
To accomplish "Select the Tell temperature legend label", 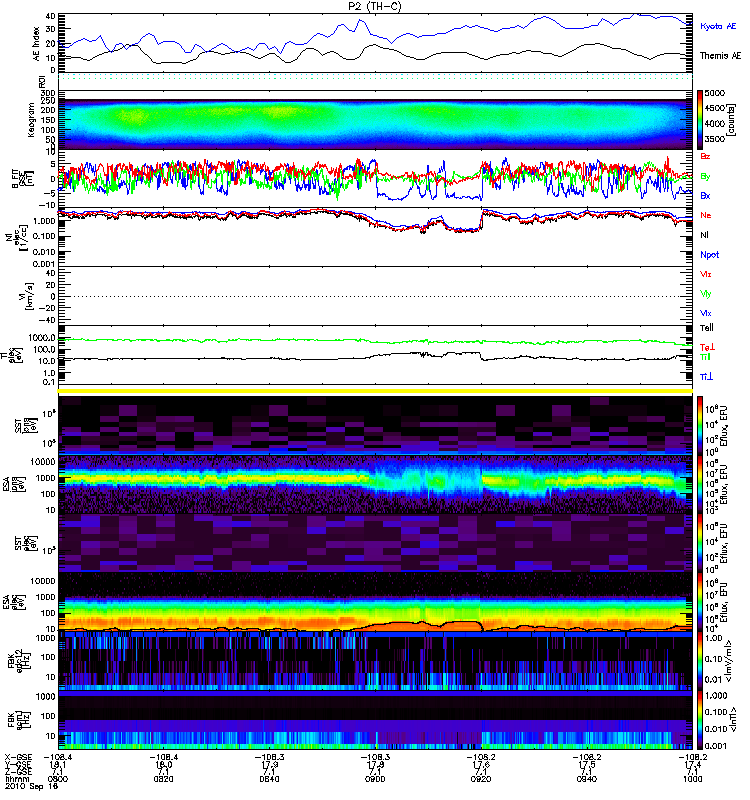I will point(707,328).
